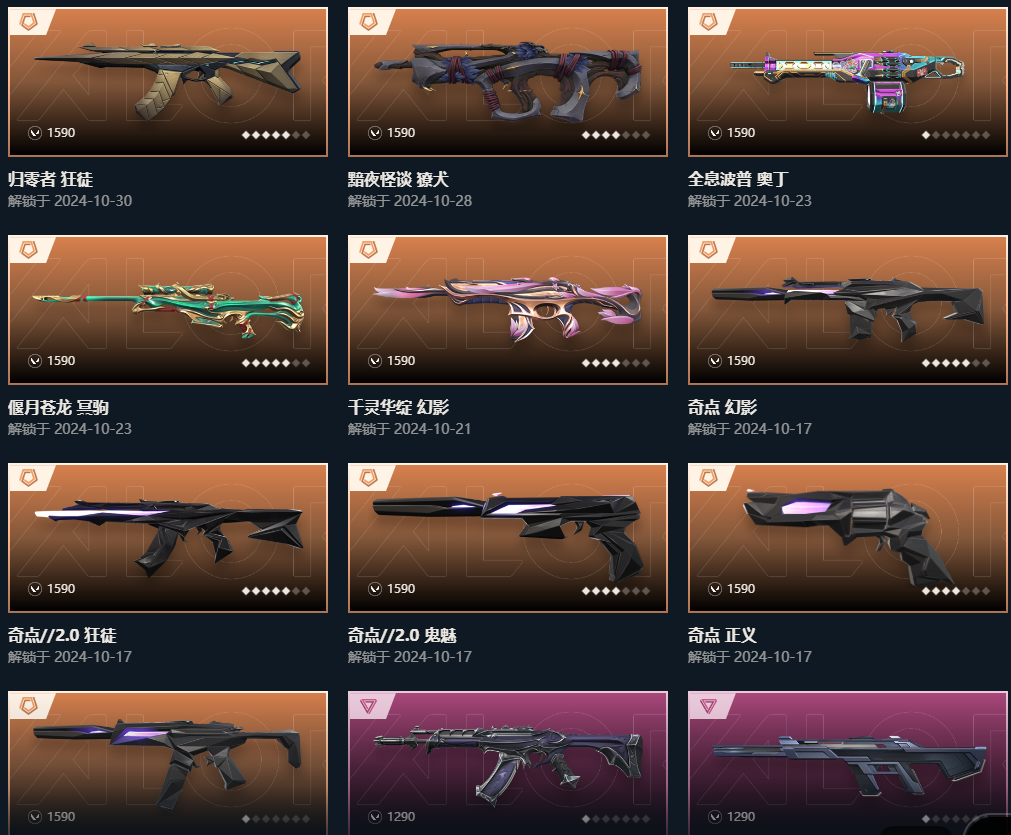
Task: Click the 1590 price on 奇点 幻影 card
Action: tap(741, 361)
